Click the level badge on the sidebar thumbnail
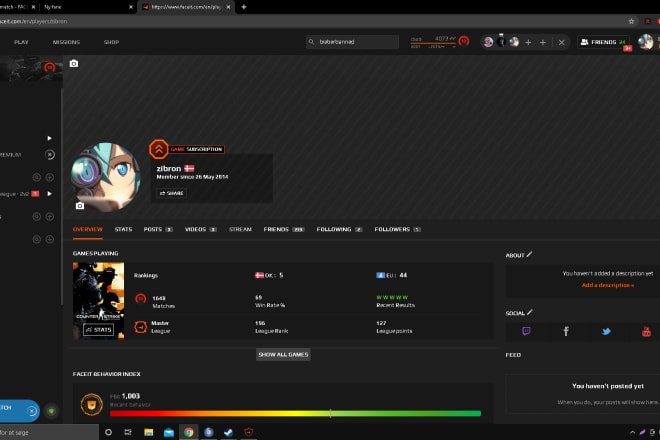Screen dimensions: 660x440 [x=50, y=67]
